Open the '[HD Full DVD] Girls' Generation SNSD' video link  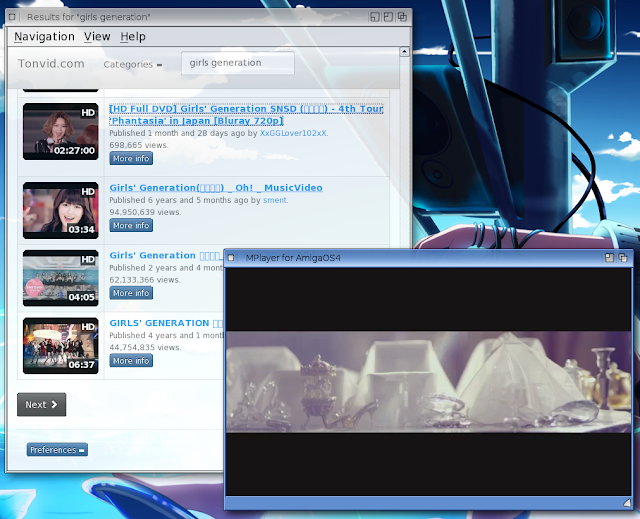246,115
